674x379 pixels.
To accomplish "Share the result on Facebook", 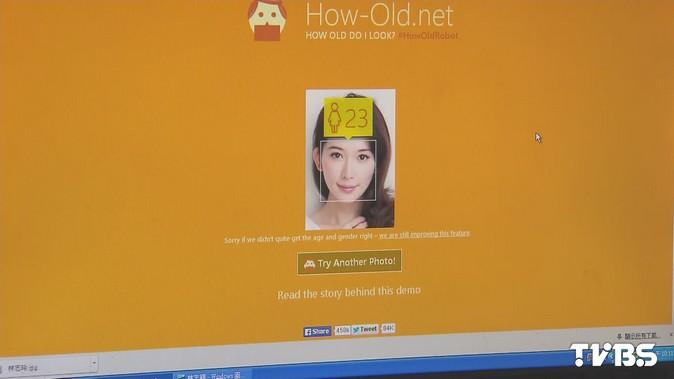I will click(317, 331).
